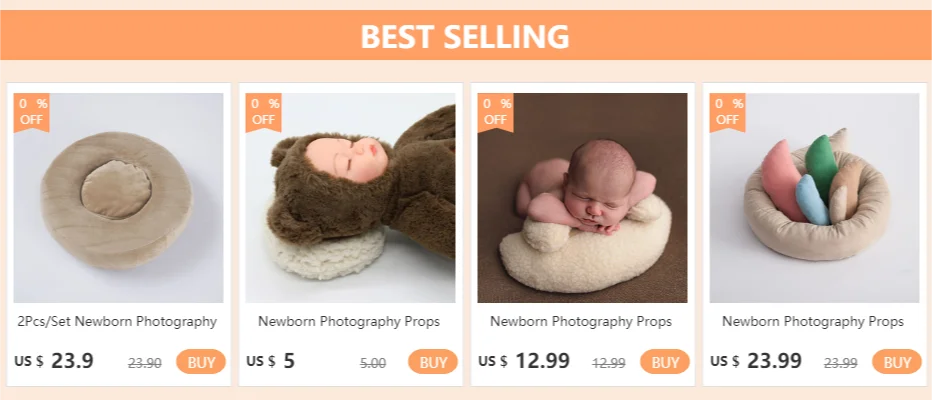The image size is (932, 400).
Task: Click the discount badge on the bear doll image
Action: coord(265,110)
